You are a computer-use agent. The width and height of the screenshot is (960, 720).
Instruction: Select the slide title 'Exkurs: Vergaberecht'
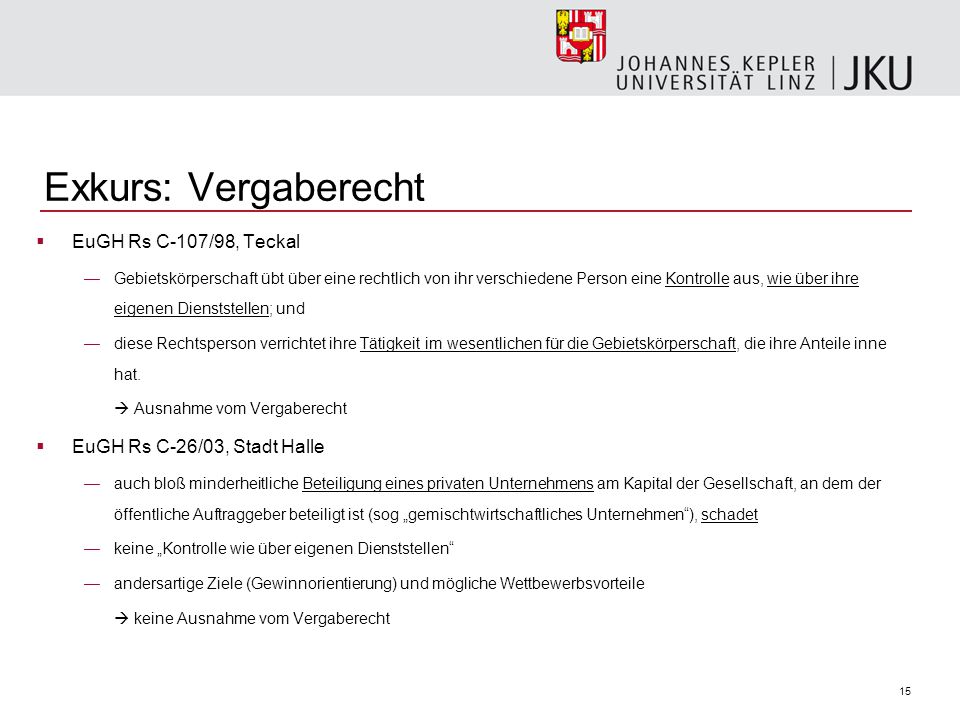pyautogui.click(x=234, y=187)
